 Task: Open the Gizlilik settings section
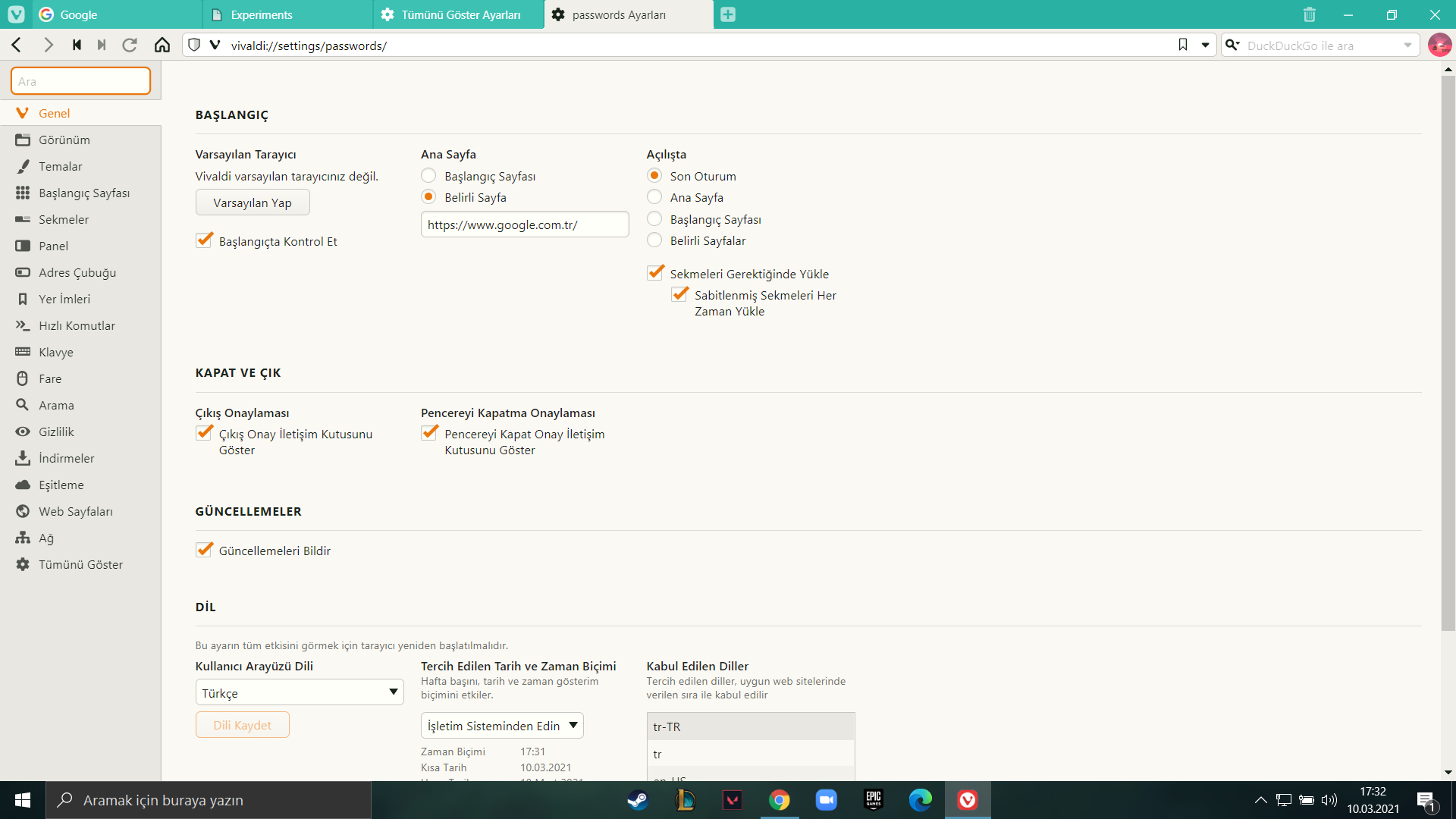[56, 431]
